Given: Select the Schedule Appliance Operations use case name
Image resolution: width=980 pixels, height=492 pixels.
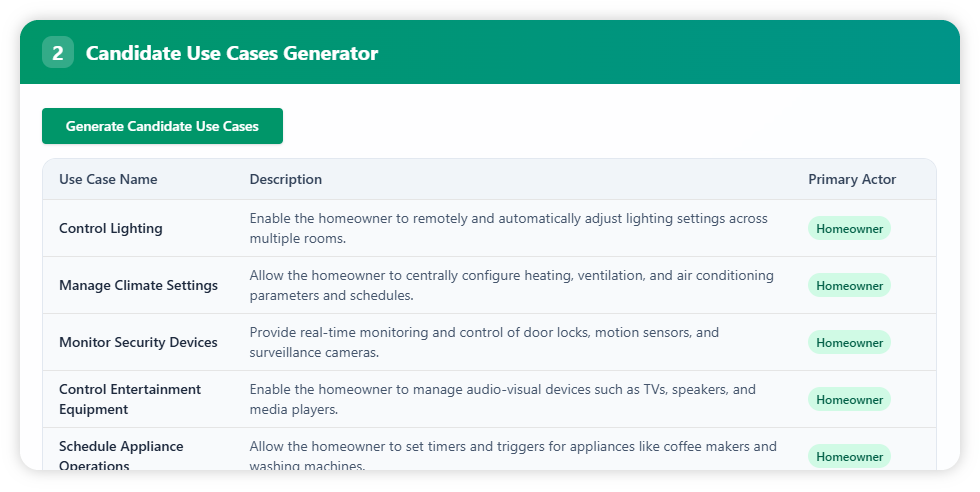Looking at the screenshot, I should click(x=121, y=455).
